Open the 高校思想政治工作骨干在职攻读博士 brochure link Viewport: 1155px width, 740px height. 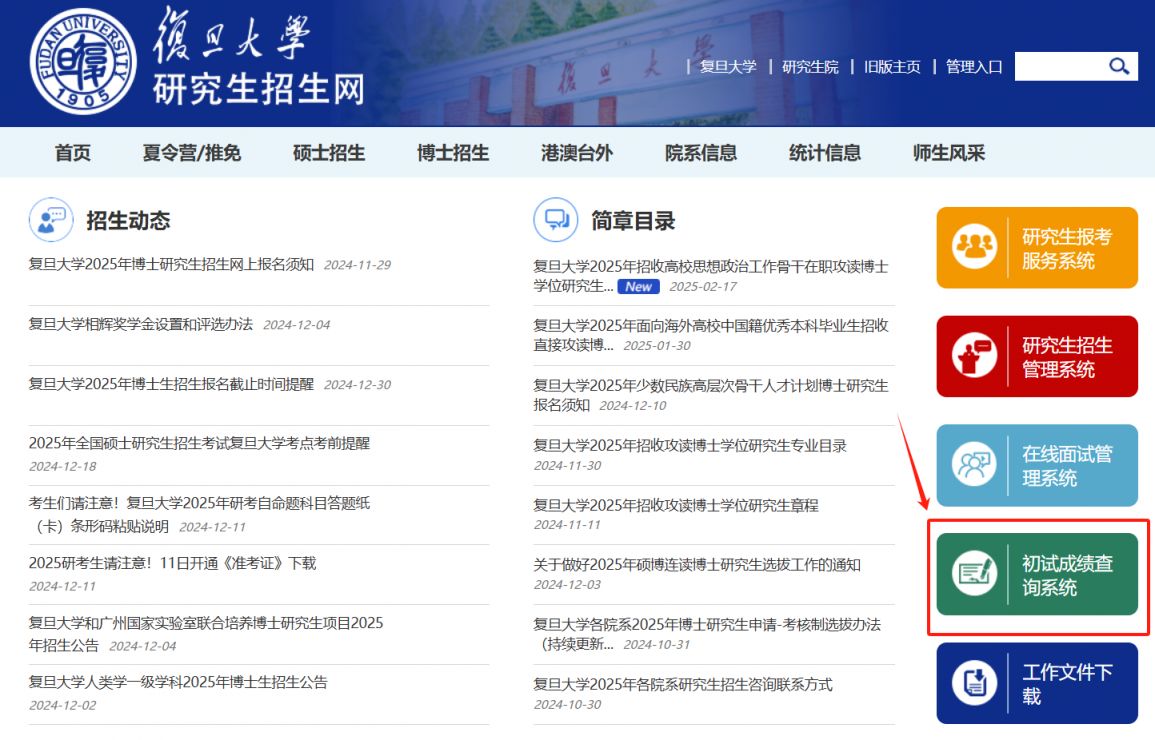tap(711, 276)
